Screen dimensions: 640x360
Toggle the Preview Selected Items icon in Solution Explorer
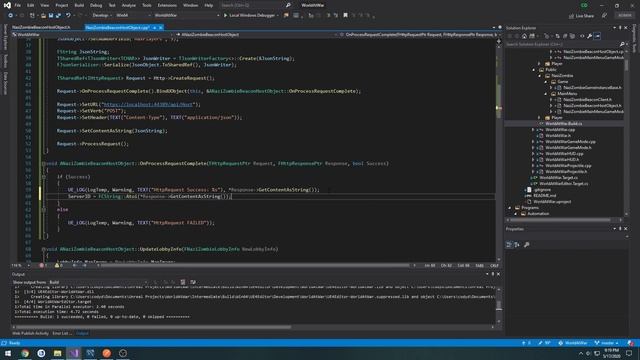coord(597,36)
